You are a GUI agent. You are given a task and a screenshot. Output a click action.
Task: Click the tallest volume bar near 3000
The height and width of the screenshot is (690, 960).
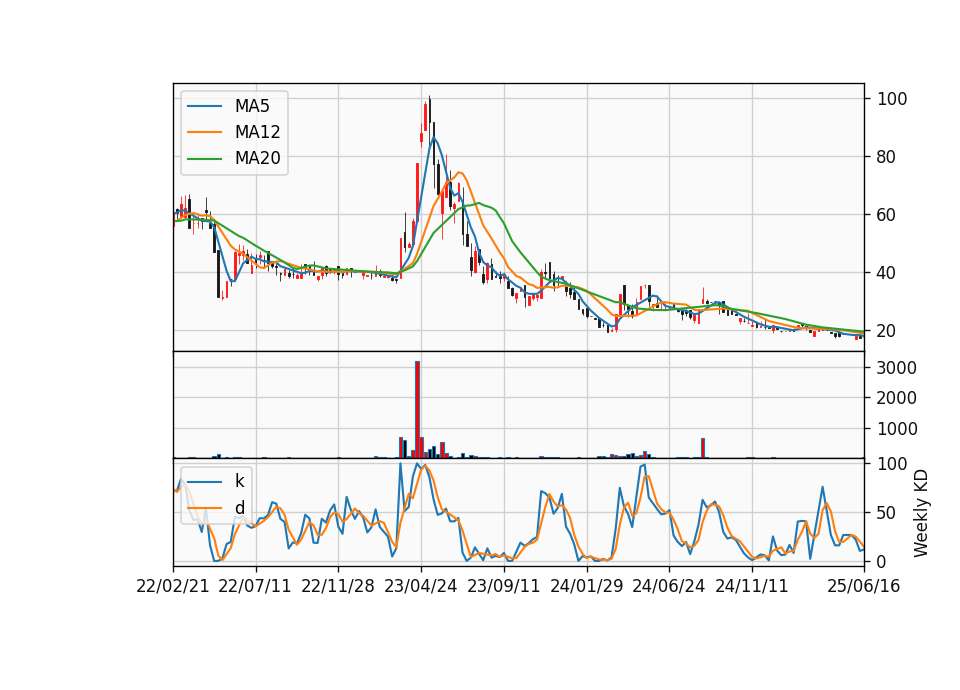click(x=418, y=410)
